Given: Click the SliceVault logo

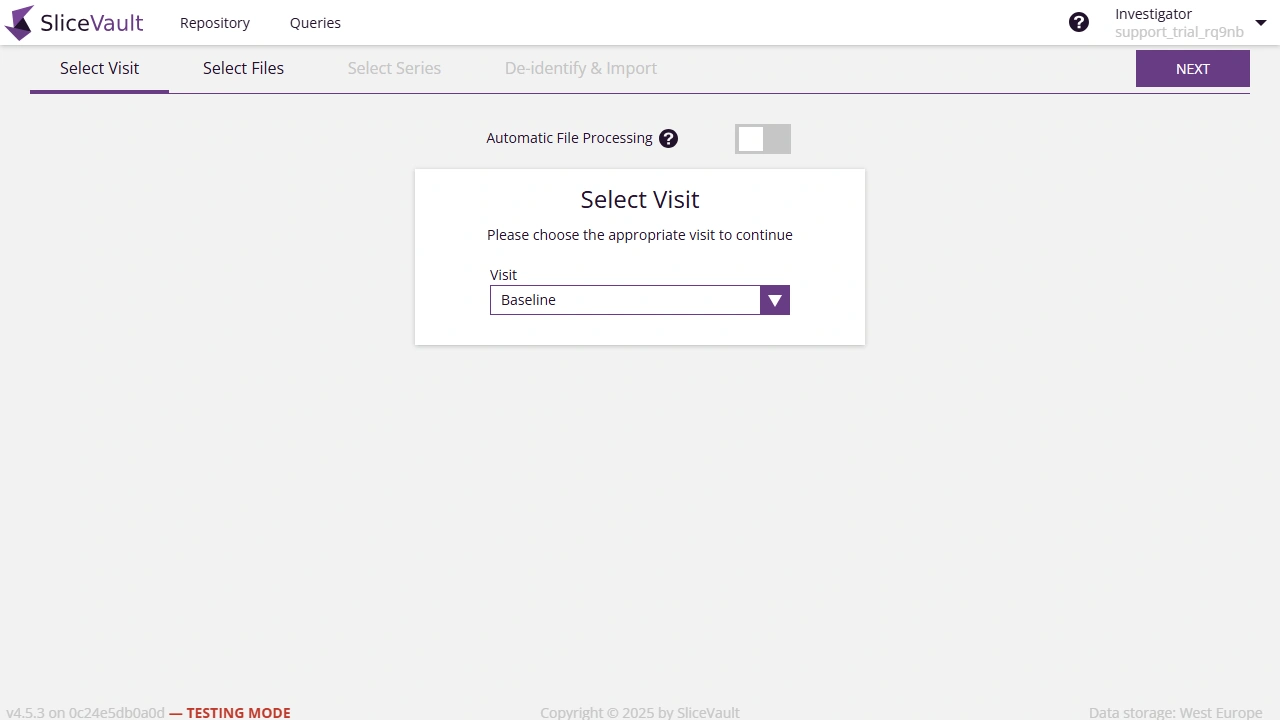Looking at the screenshot, I should 74,23.
